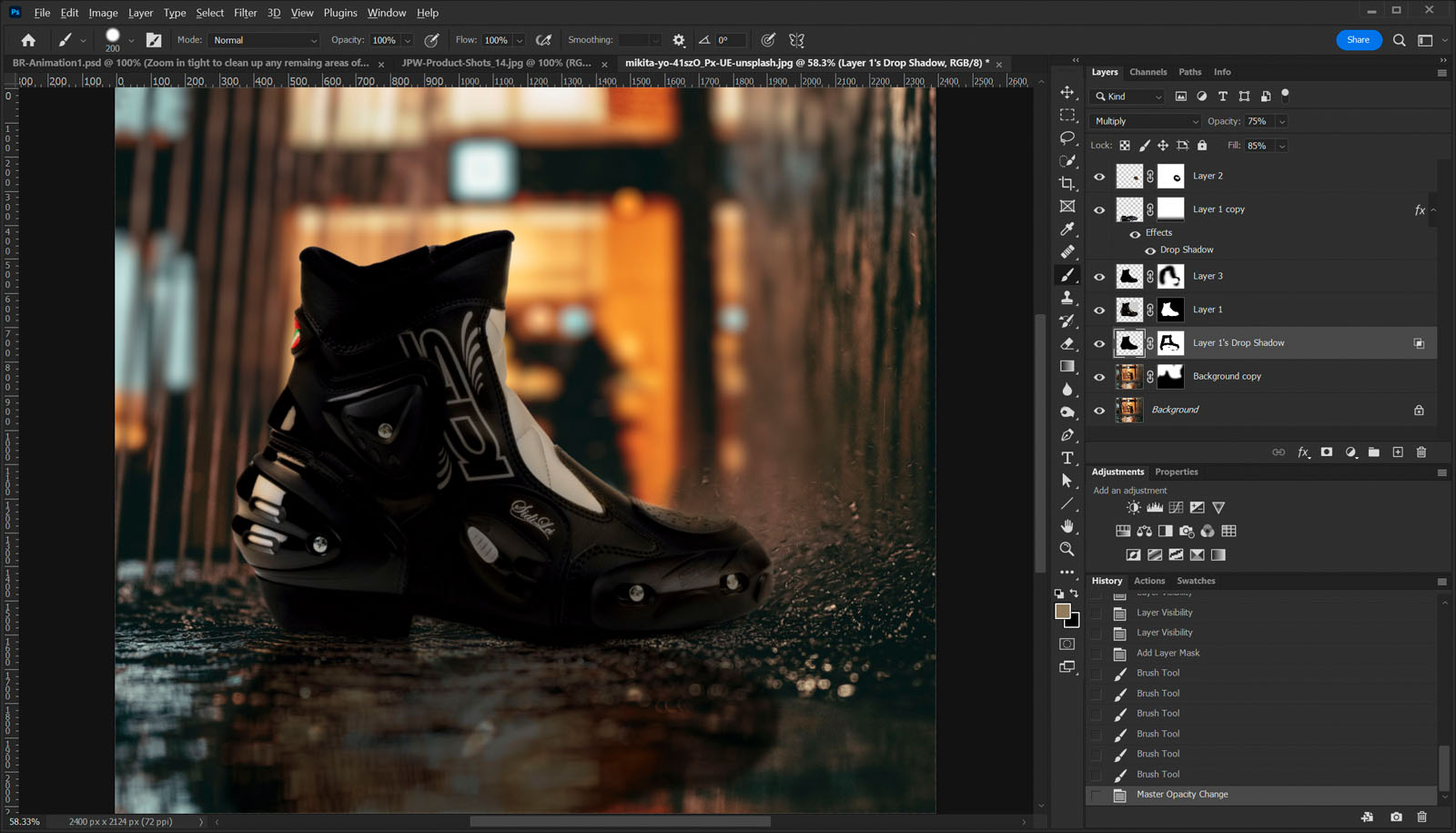The height and width of the screenshot is (833, 1456).
Task: Open brush Mode Normal dropdown
Action: click(x=264, y=40)
